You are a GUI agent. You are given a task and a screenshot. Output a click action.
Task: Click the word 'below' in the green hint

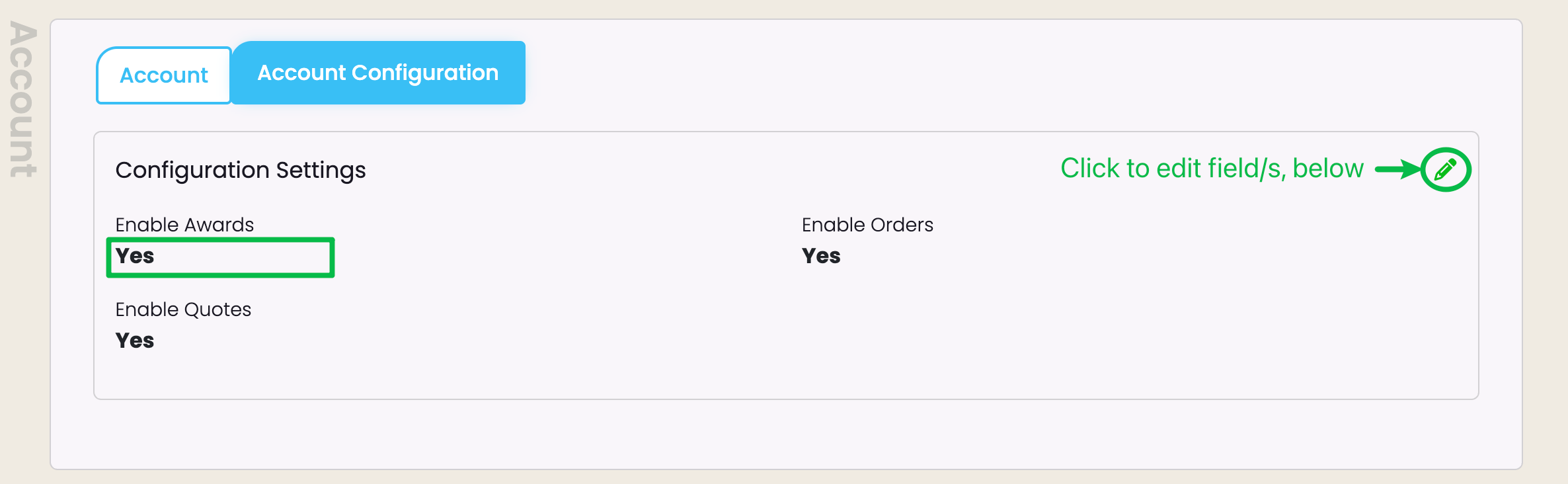coord(1328,169)
